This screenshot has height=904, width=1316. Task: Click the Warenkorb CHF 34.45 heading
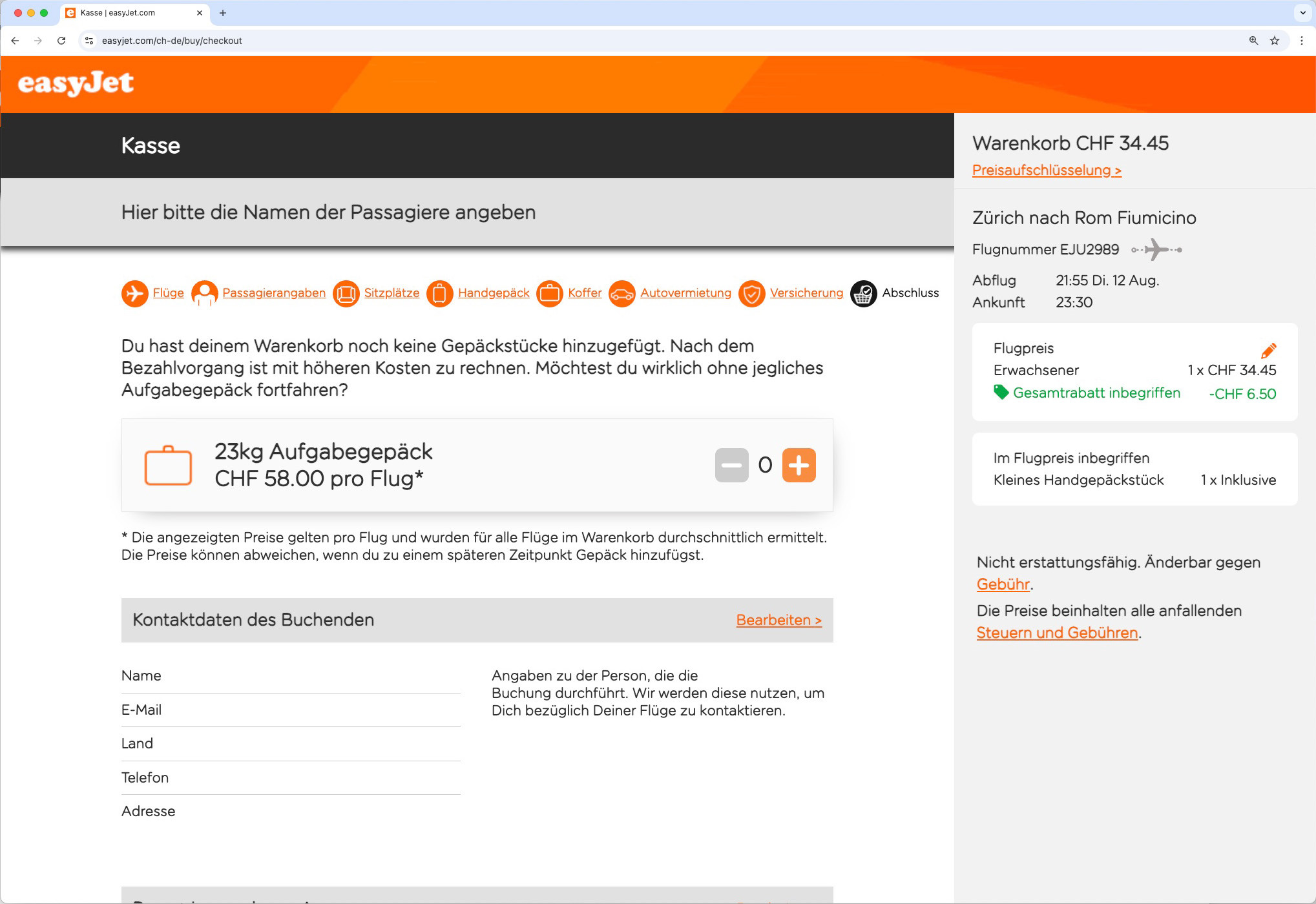point(1071,143)
